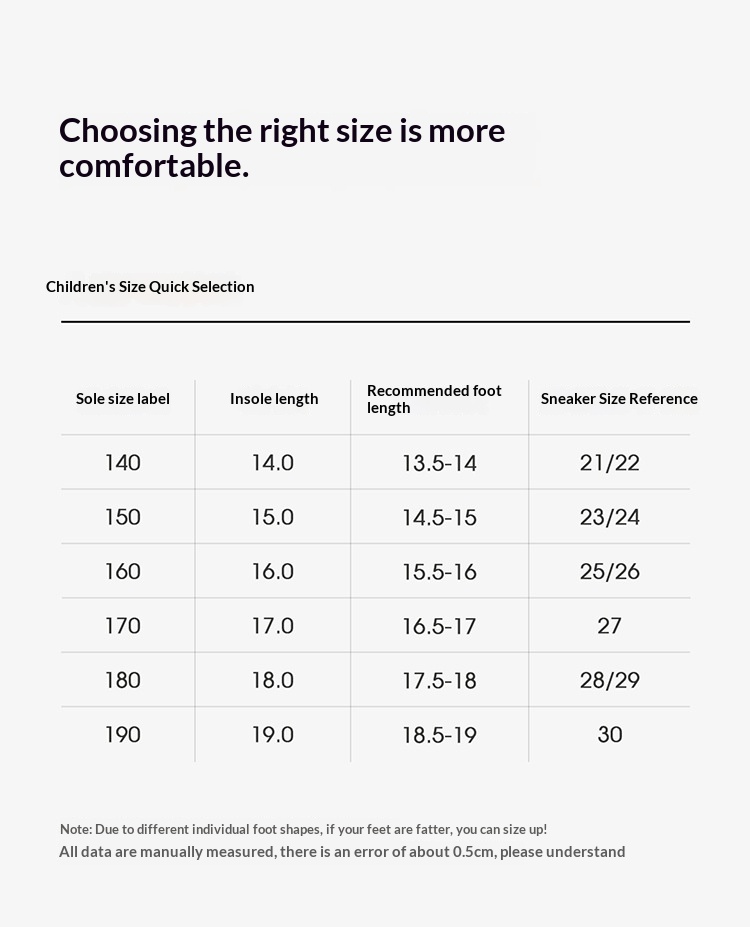
Task: Click the sneaker size 21/22 cell
Action: coord(609,462)
